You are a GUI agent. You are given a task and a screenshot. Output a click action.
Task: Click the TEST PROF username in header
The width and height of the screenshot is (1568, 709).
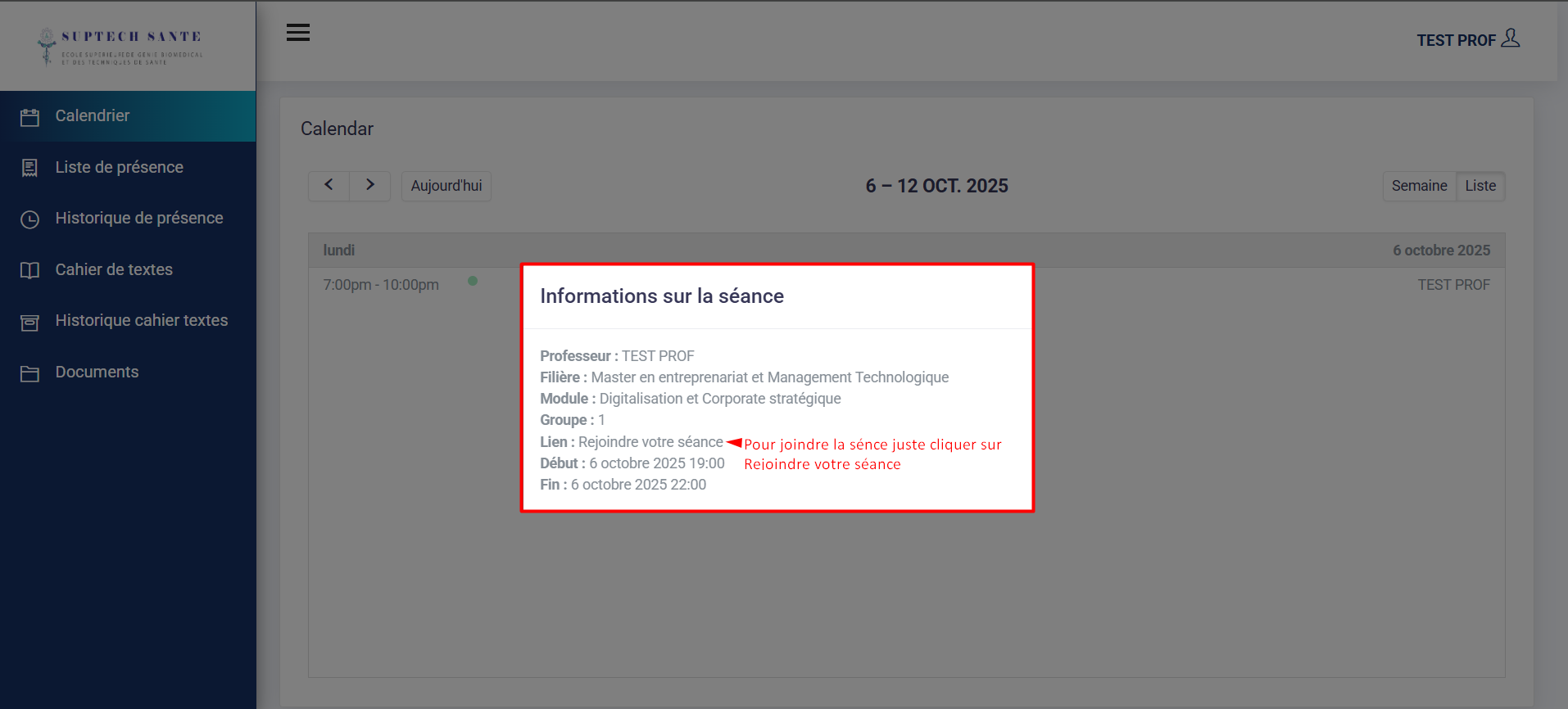(x=1456, y=40)
